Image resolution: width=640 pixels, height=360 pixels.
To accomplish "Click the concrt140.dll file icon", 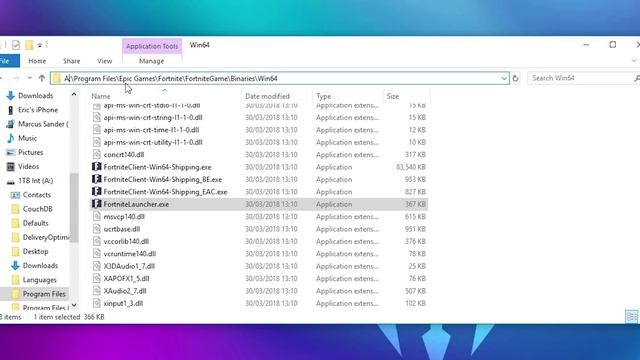I will point(96,154).
